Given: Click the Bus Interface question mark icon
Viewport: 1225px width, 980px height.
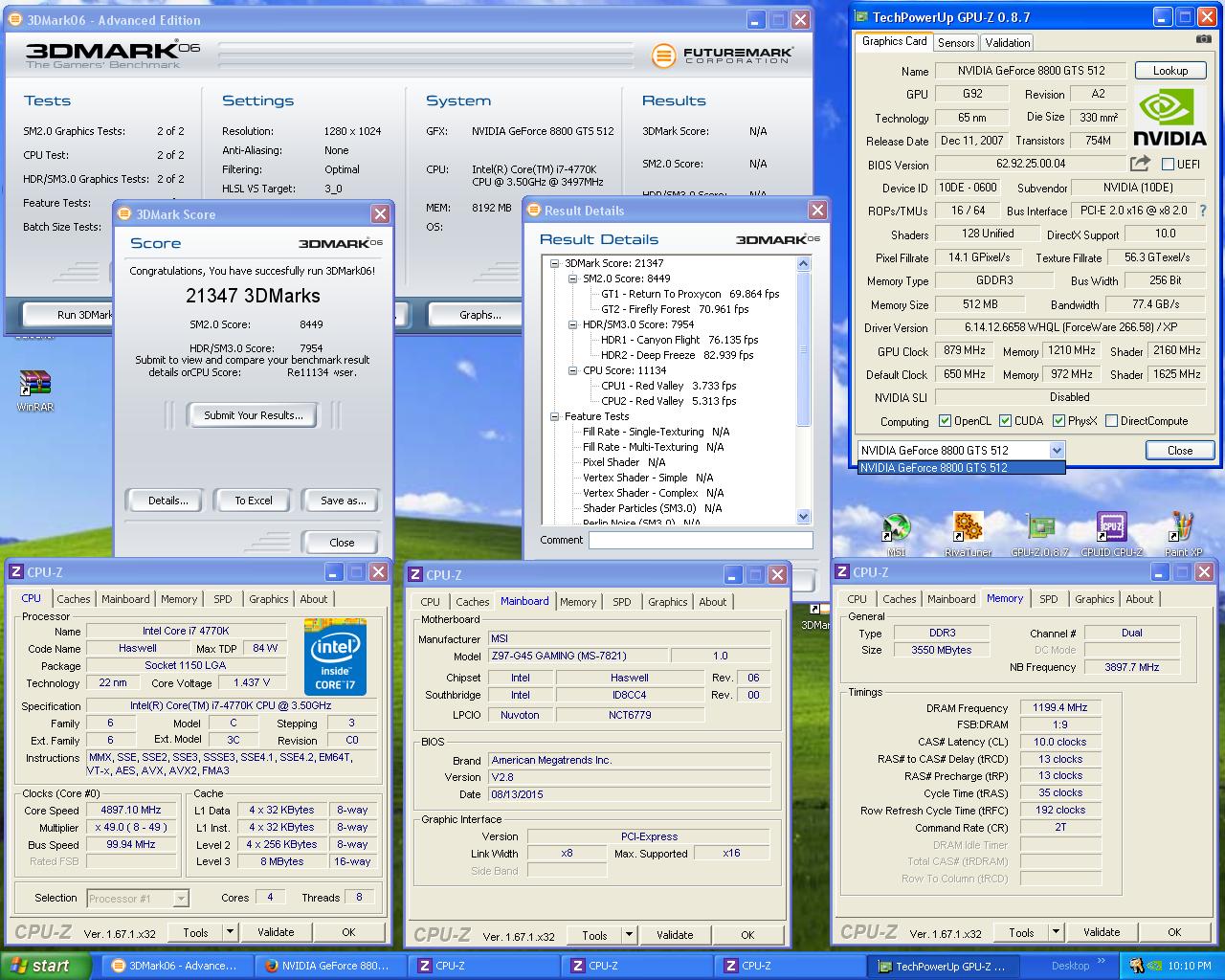Looking at the screenshot, I should pos(1203,211).
